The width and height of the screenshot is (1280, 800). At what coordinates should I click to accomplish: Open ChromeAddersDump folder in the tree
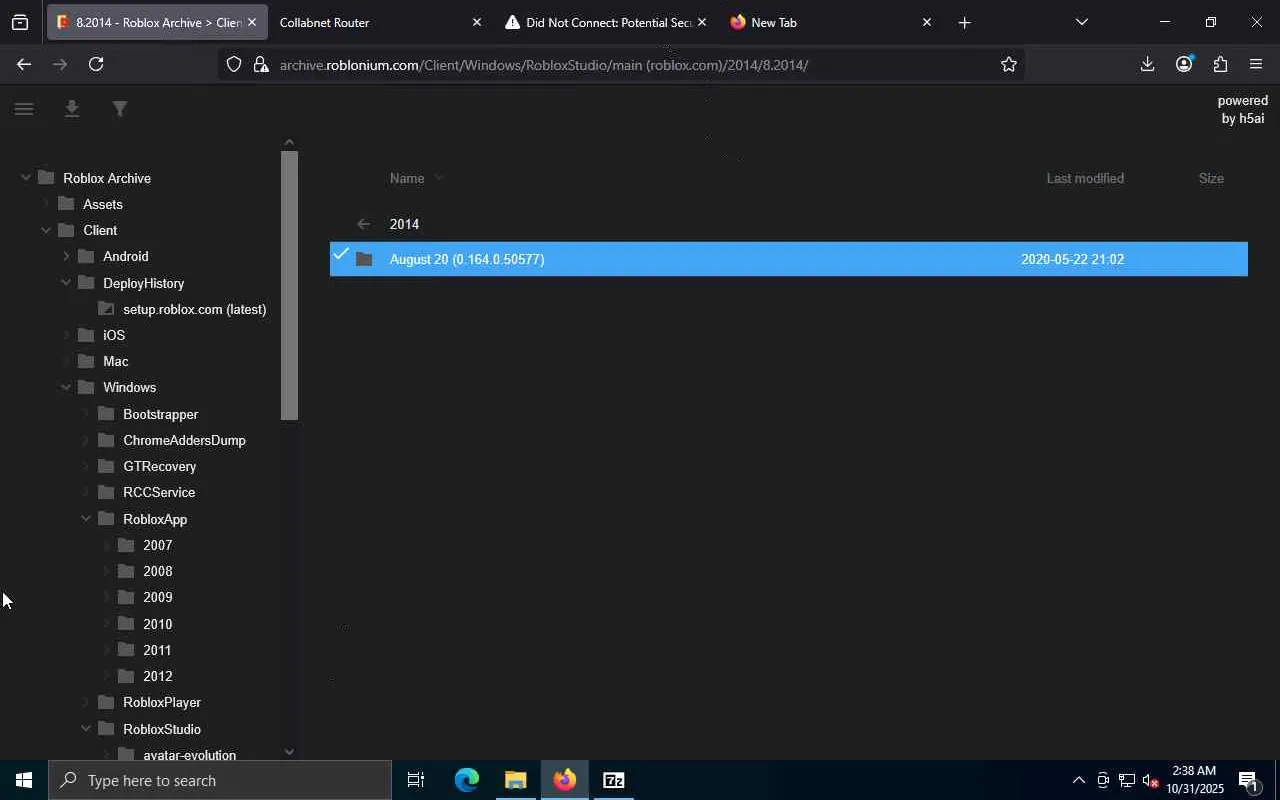click(184, 440)
